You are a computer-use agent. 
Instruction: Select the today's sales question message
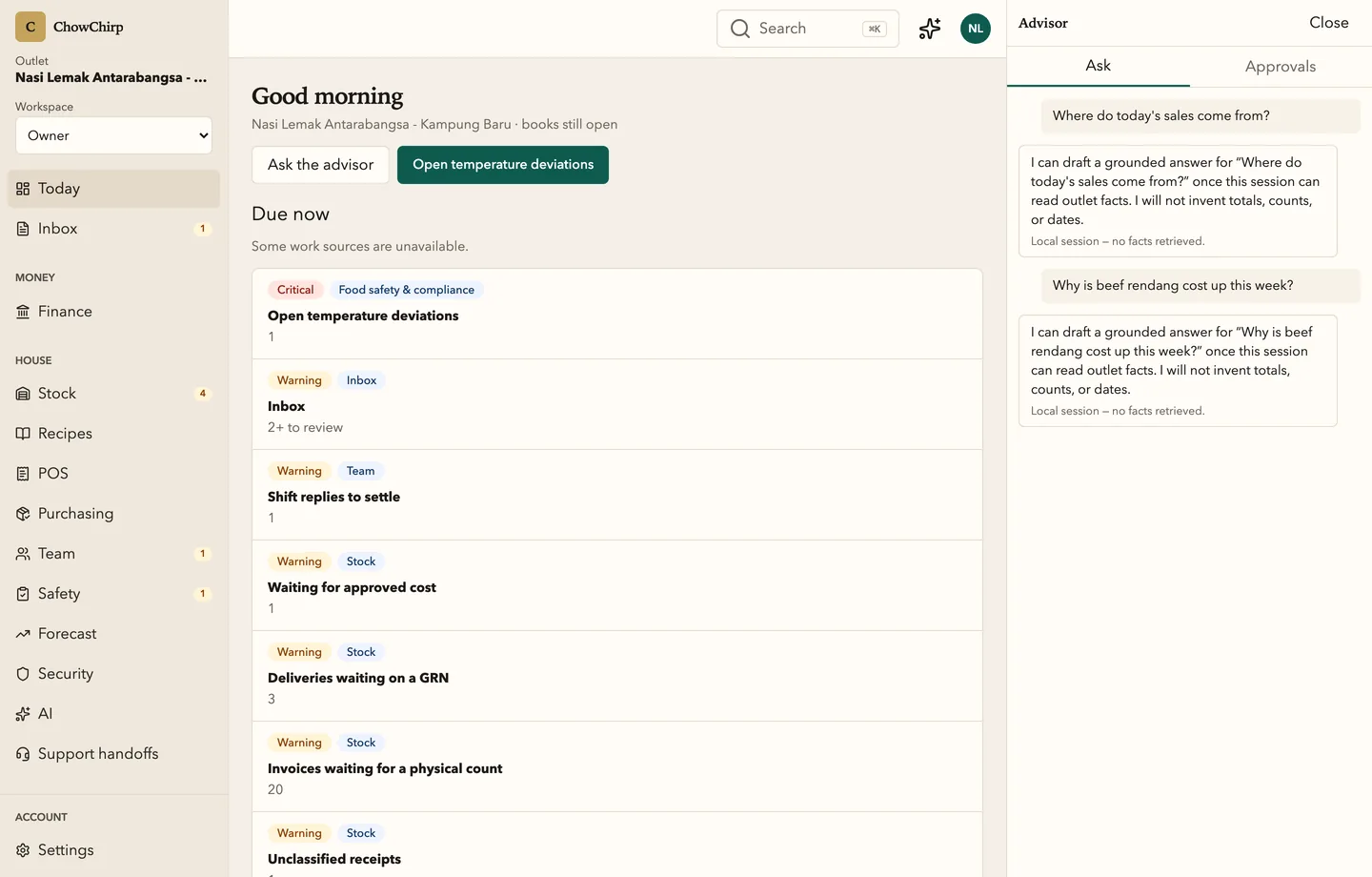click(x=1200, y=116)
